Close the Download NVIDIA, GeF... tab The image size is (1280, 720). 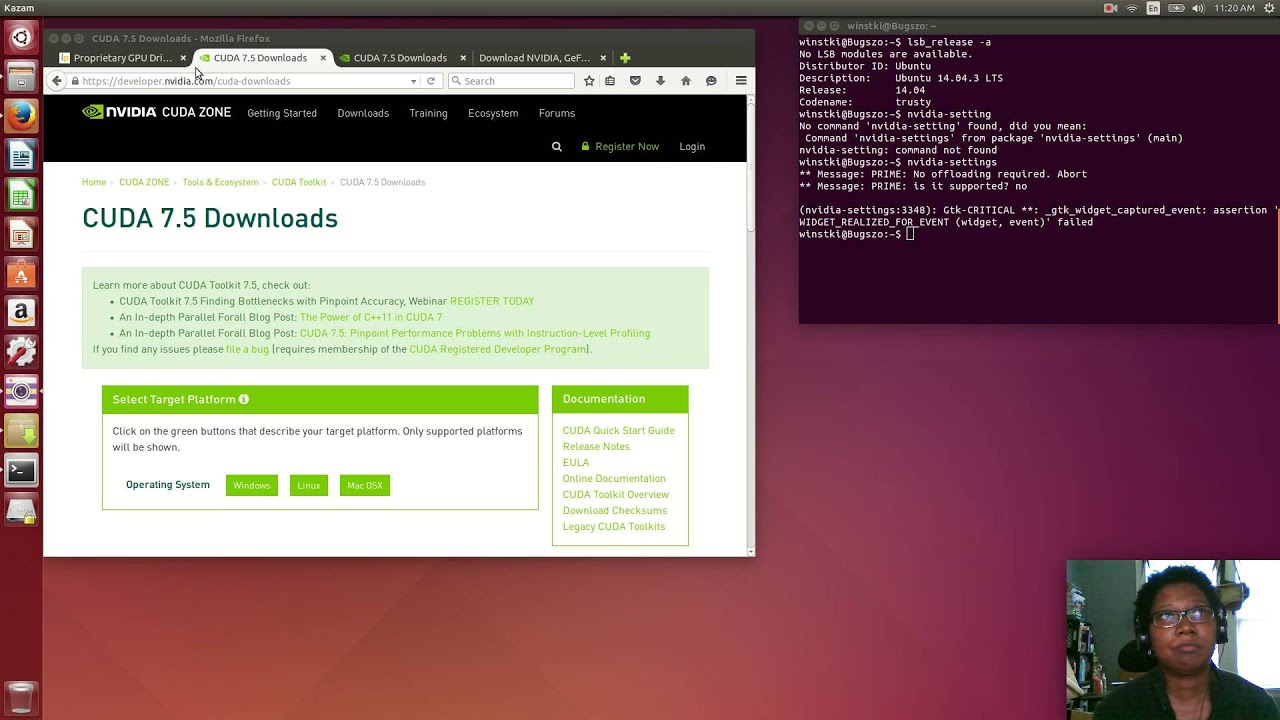[x=603, y=58]
